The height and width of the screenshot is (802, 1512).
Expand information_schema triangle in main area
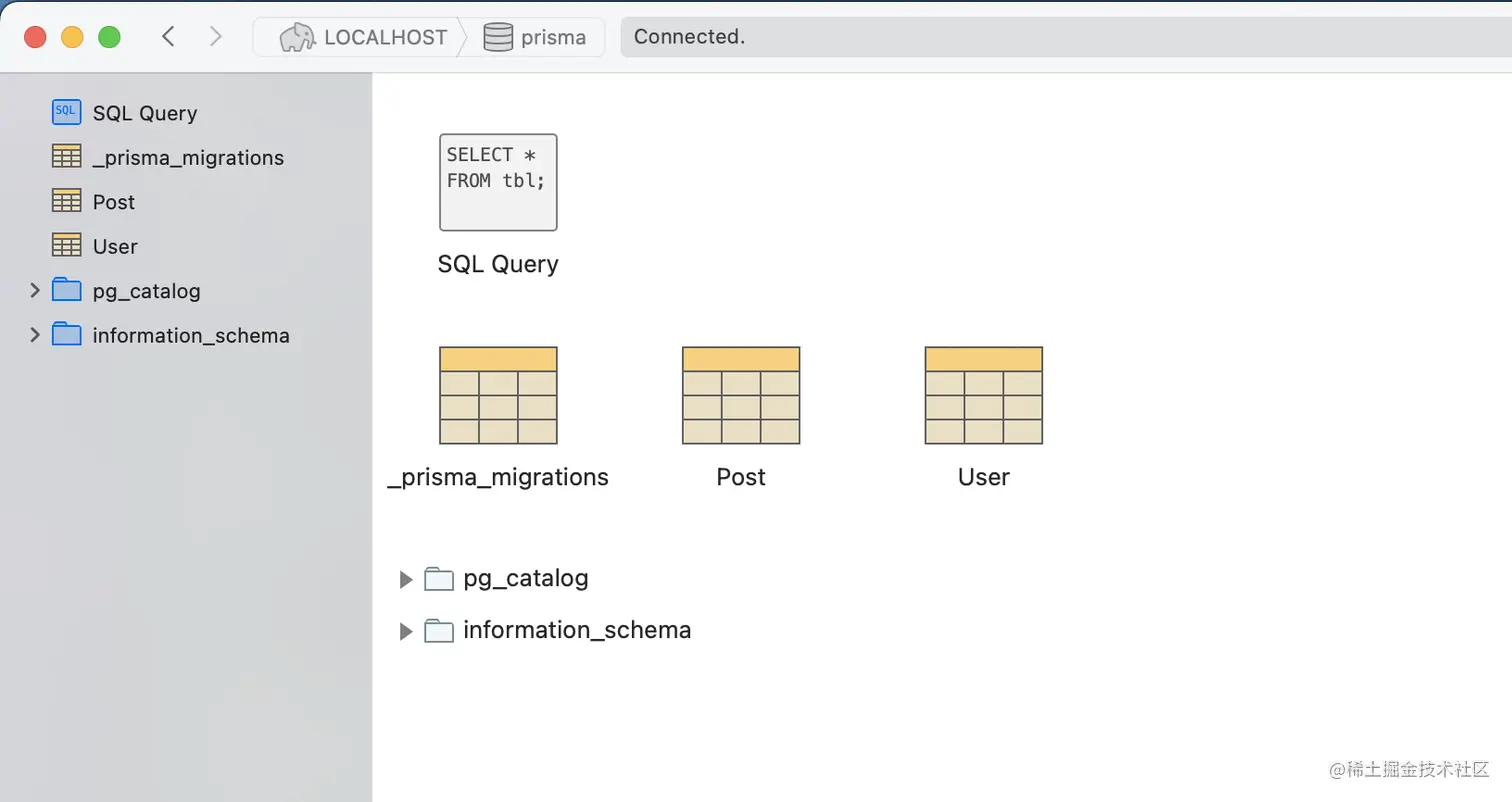coord(406,631)
